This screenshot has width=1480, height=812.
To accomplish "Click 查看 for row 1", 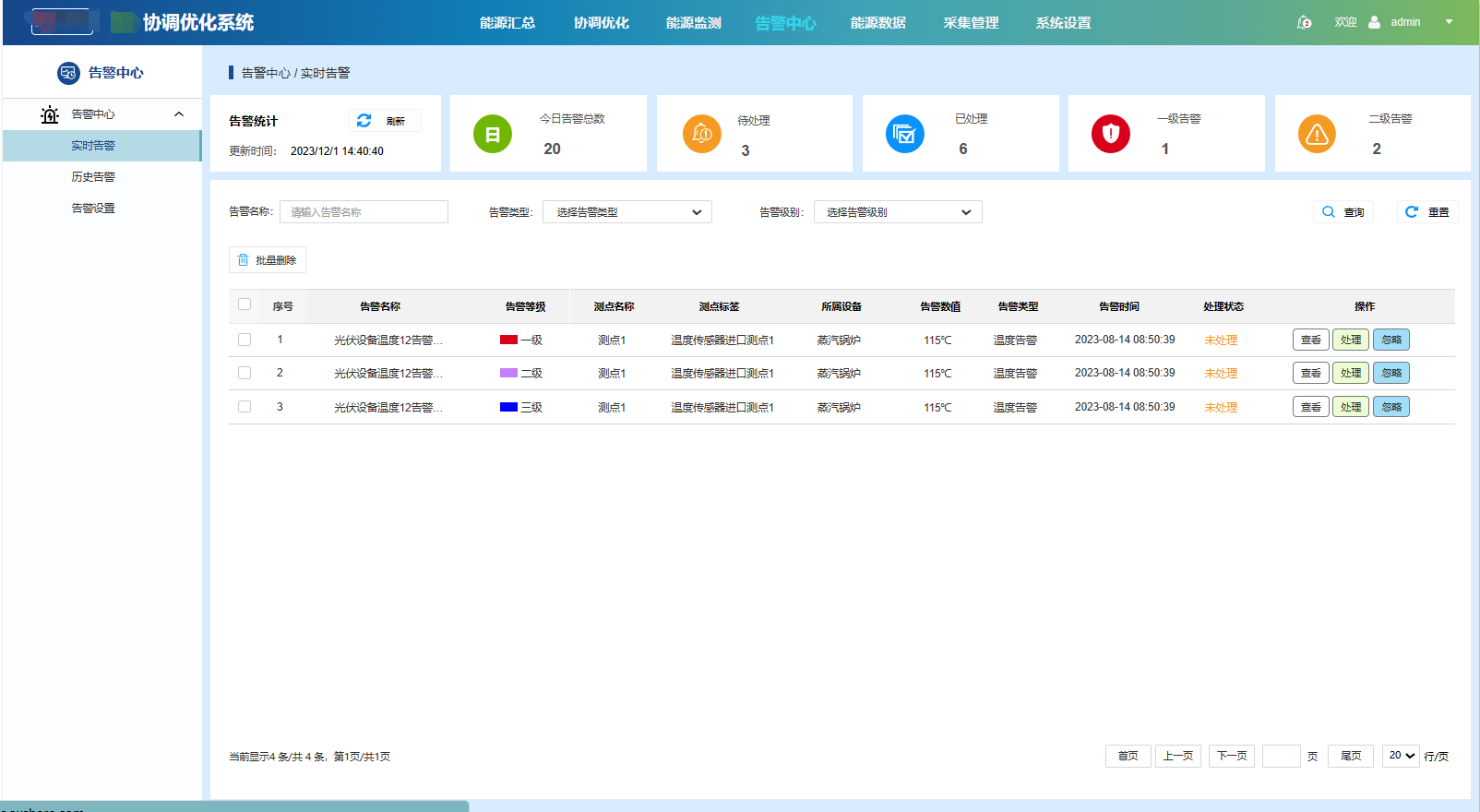I will [x=1311, y=340].
